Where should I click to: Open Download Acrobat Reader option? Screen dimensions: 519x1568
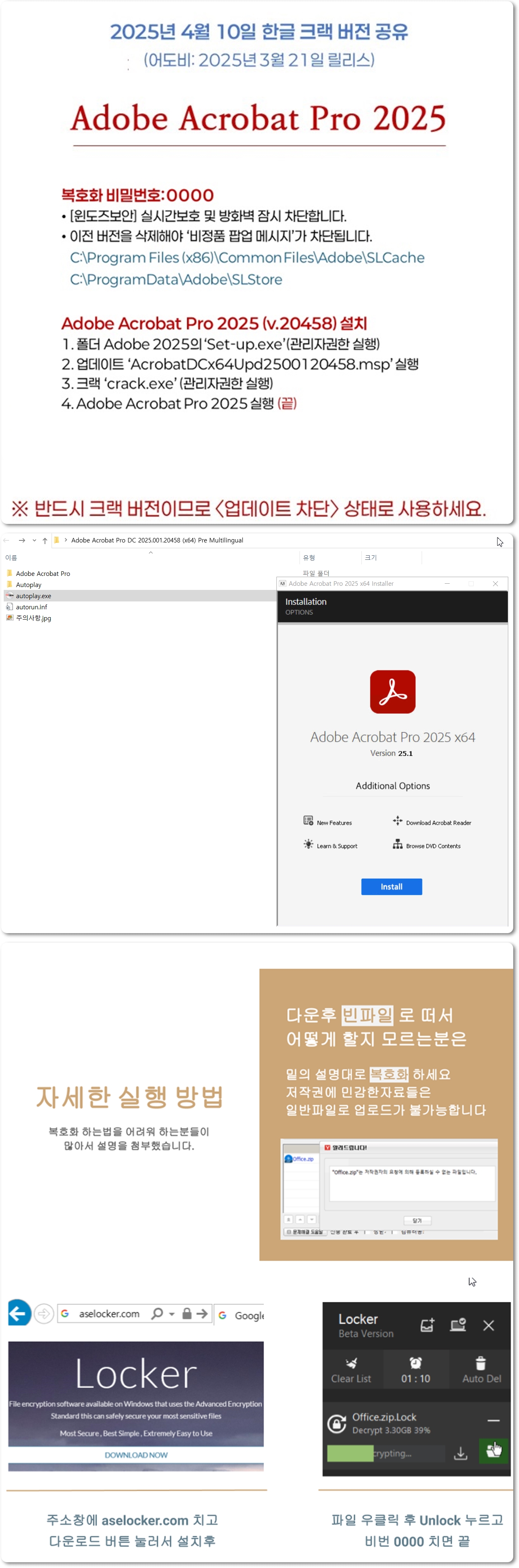432,822
